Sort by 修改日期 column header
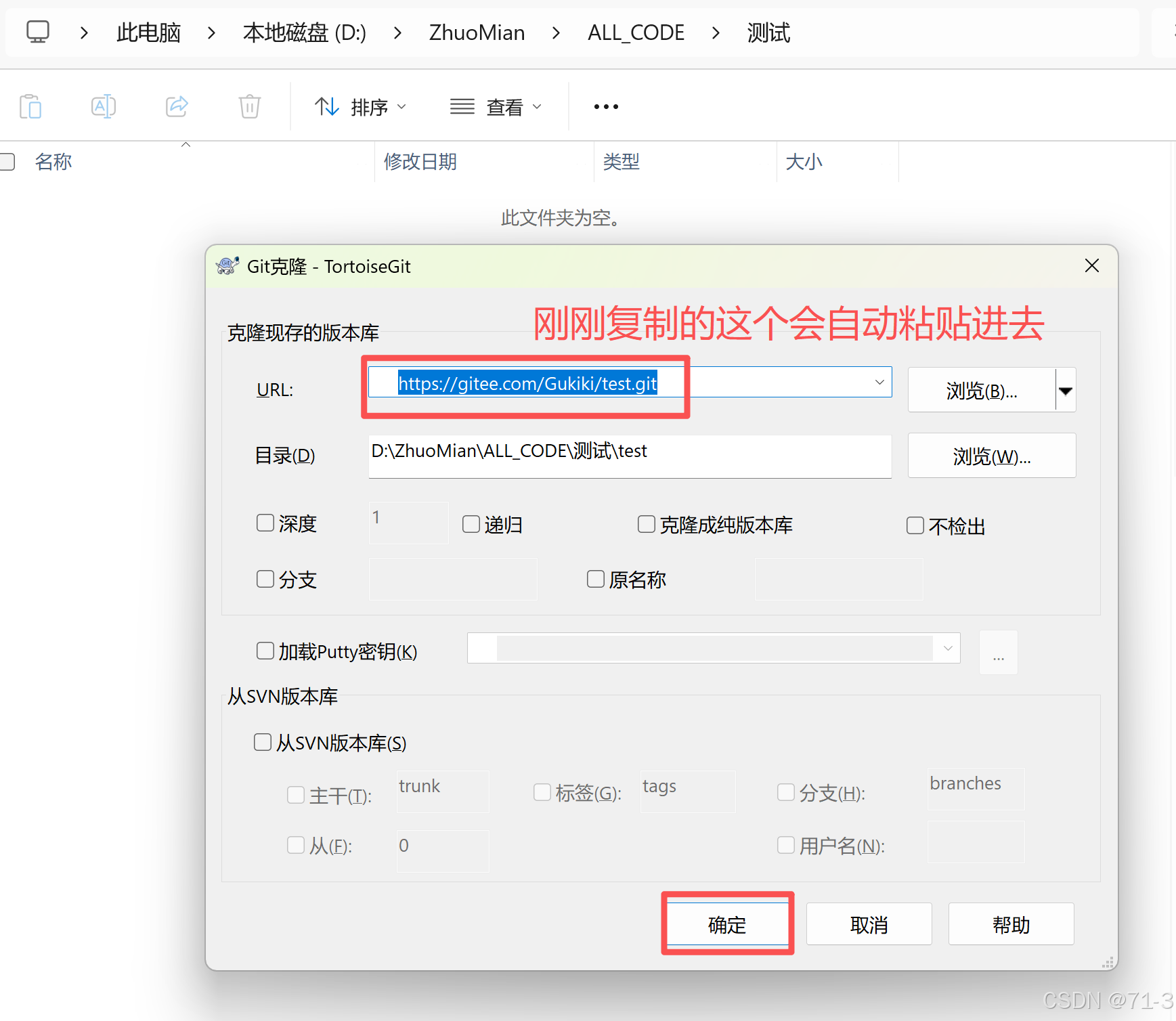1176x1021 pixels. point(420,162)
